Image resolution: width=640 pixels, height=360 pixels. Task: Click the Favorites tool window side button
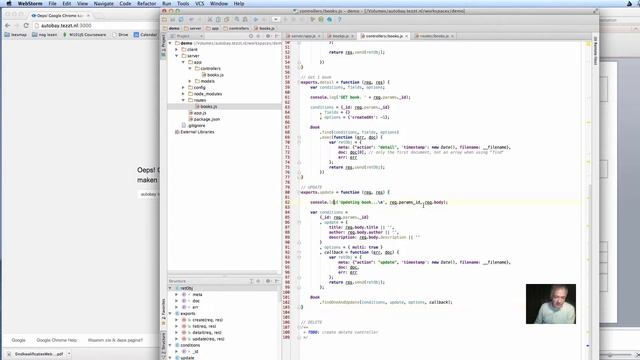[164, 312]
